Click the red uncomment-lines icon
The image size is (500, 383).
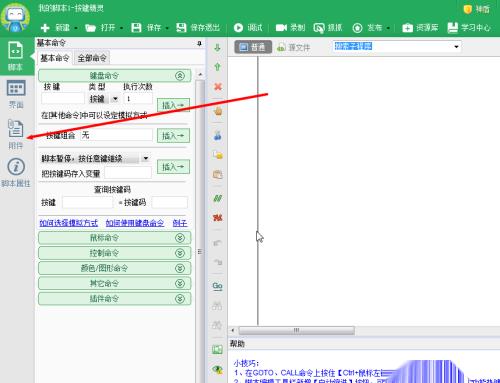(x=218, y=218)
